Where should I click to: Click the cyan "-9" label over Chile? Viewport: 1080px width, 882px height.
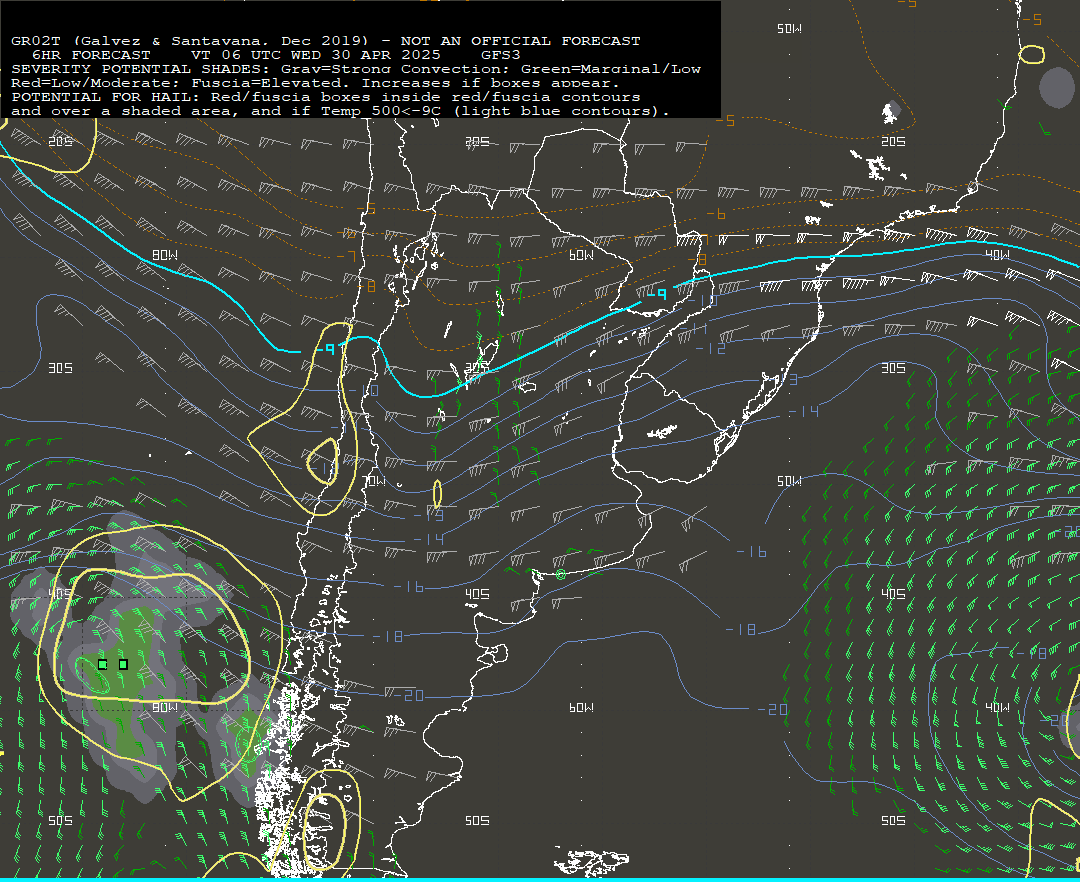324,350
